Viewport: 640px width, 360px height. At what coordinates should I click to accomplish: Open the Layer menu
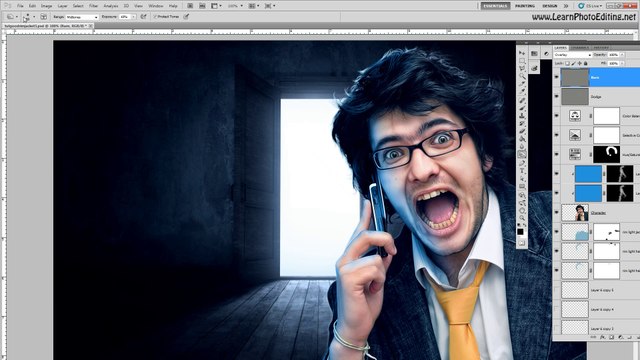62,6
